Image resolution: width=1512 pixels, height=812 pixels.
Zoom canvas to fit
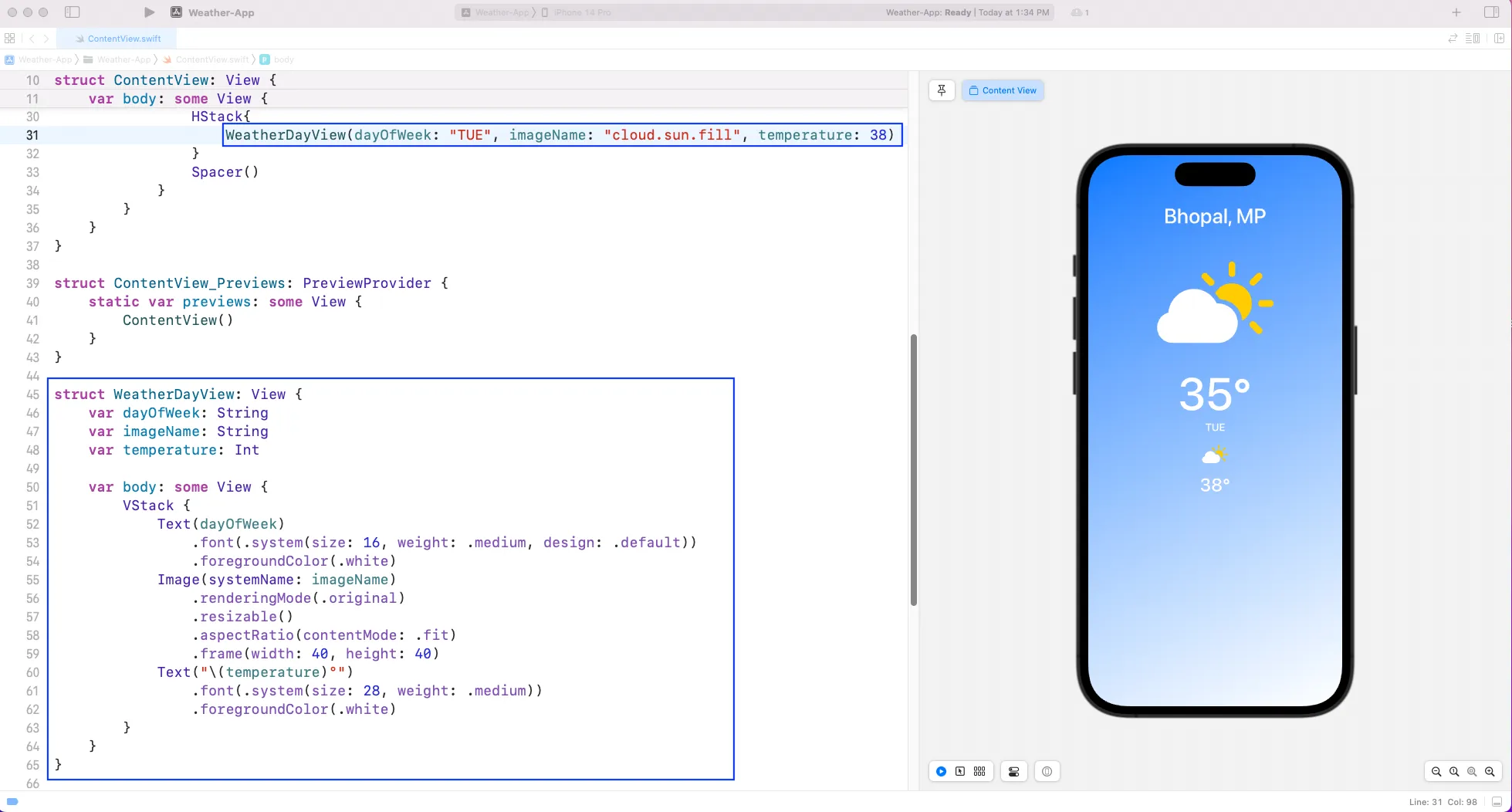point(1472,771)
